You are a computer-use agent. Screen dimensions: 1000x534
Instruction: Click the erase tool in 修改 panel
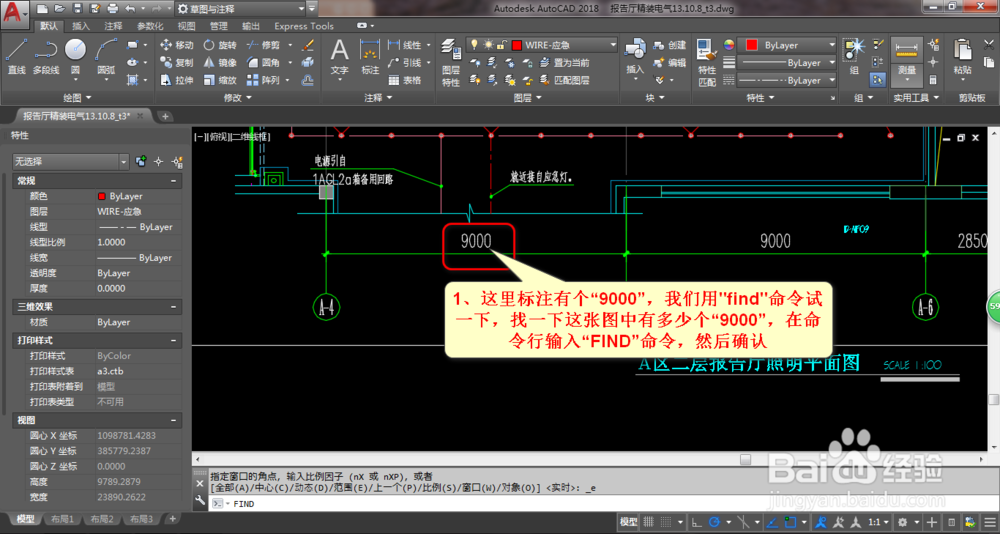307,45
